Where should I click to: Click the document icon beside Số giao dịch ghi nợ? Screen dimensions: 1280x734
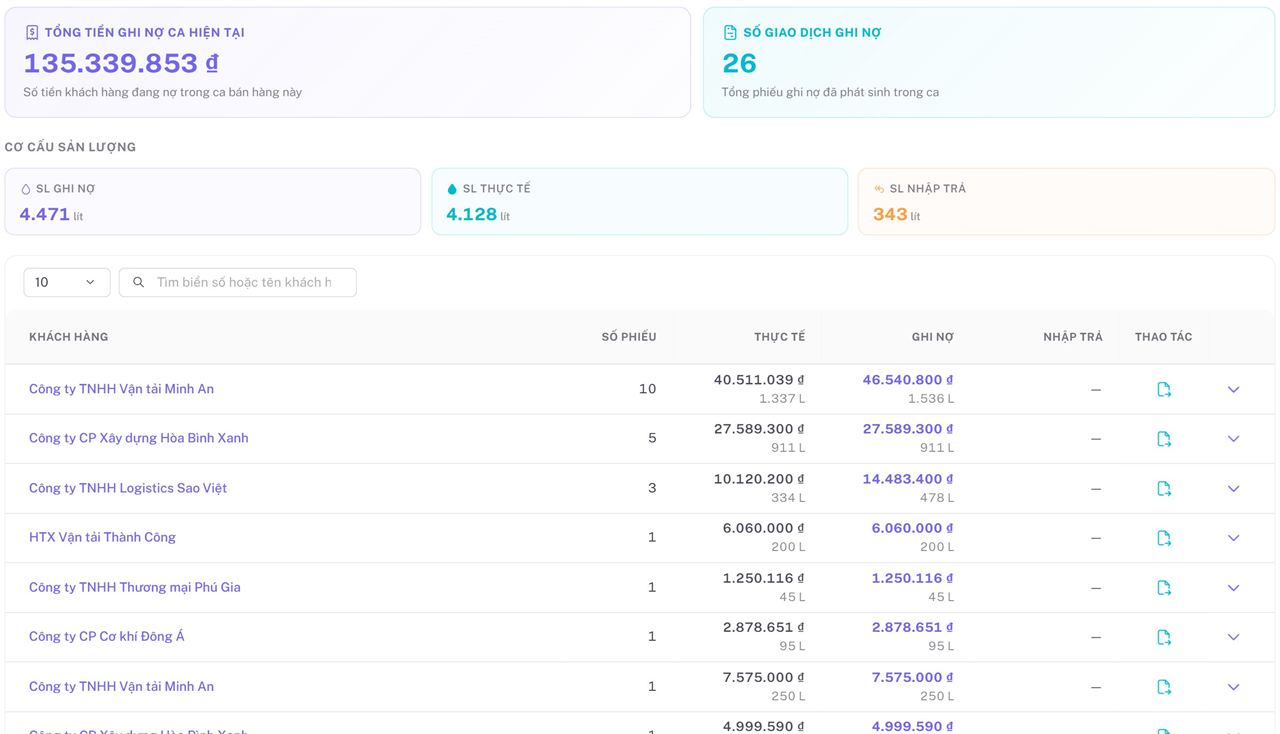[730, 32]
